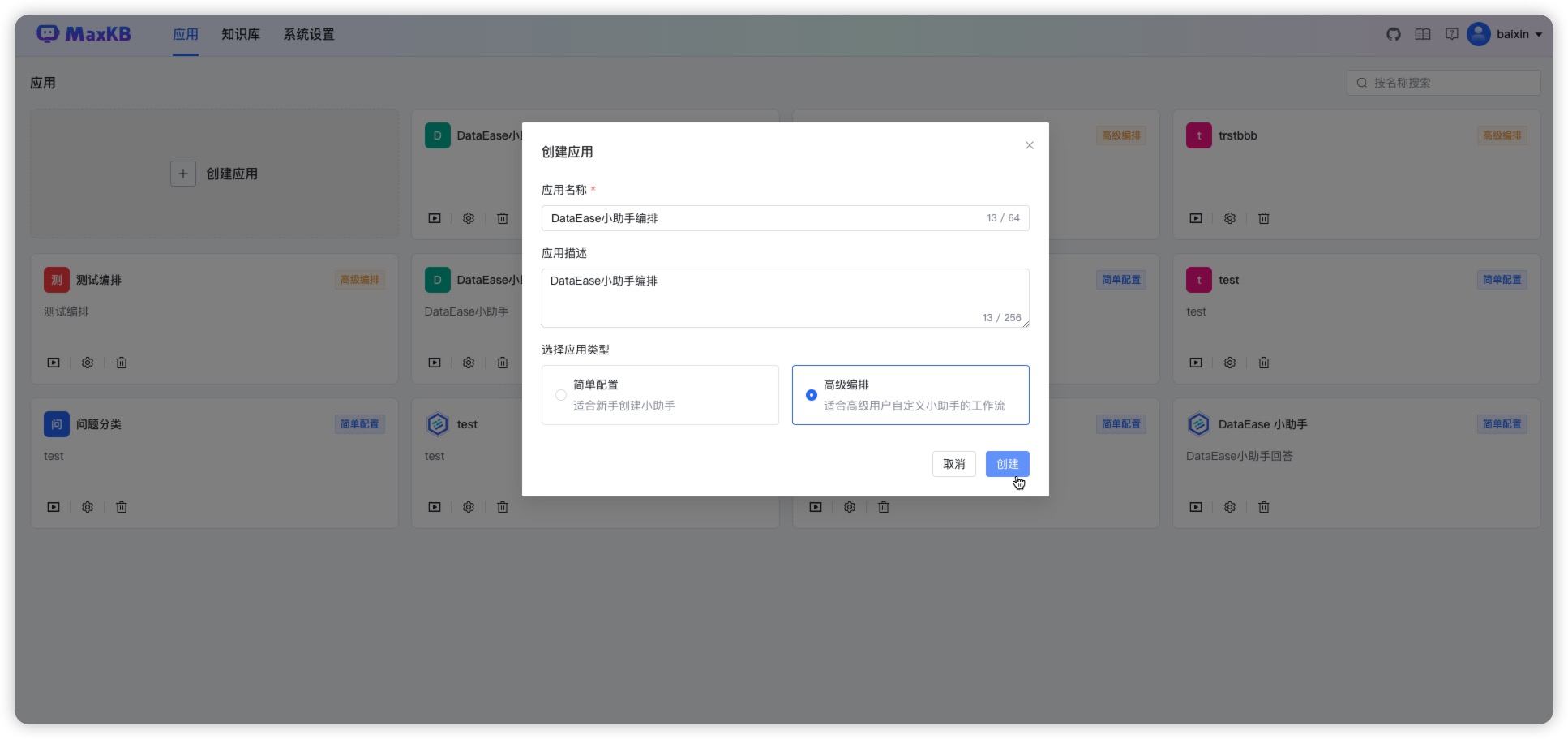The height and width of the screenshot is (739, 1568).
Task: Click the 问题分类 card blue avatar
Action: point(57,424)
